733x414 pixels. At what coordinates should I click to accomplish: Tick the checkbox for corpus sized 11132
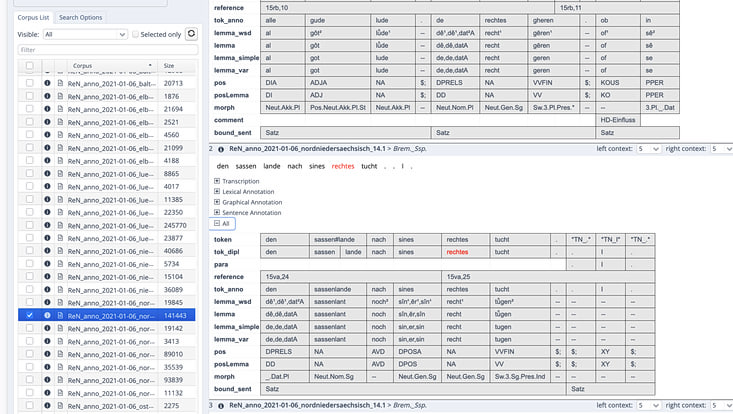pos(29,393)
